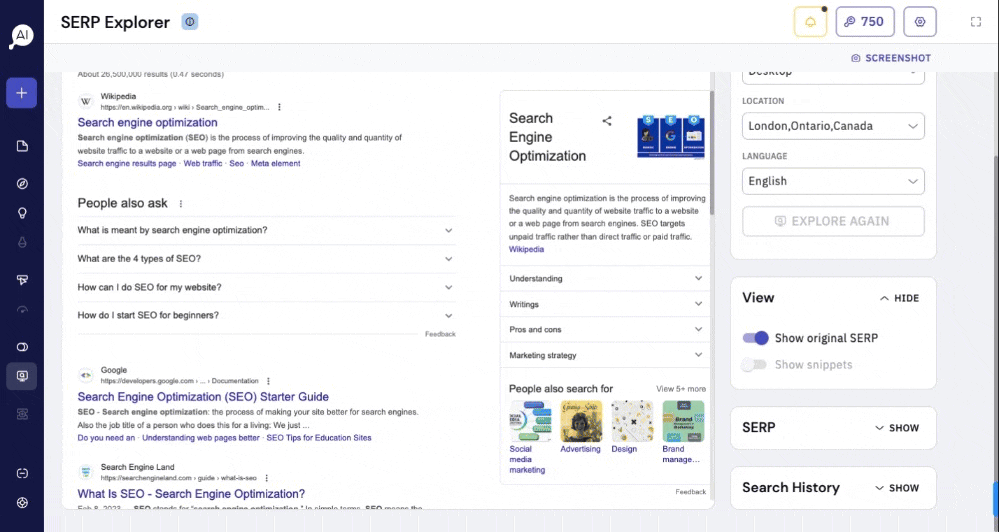The image size is (999, 532).
Task: Open three-dot menu beside People also ask
Action: click(x=181, y=204)
